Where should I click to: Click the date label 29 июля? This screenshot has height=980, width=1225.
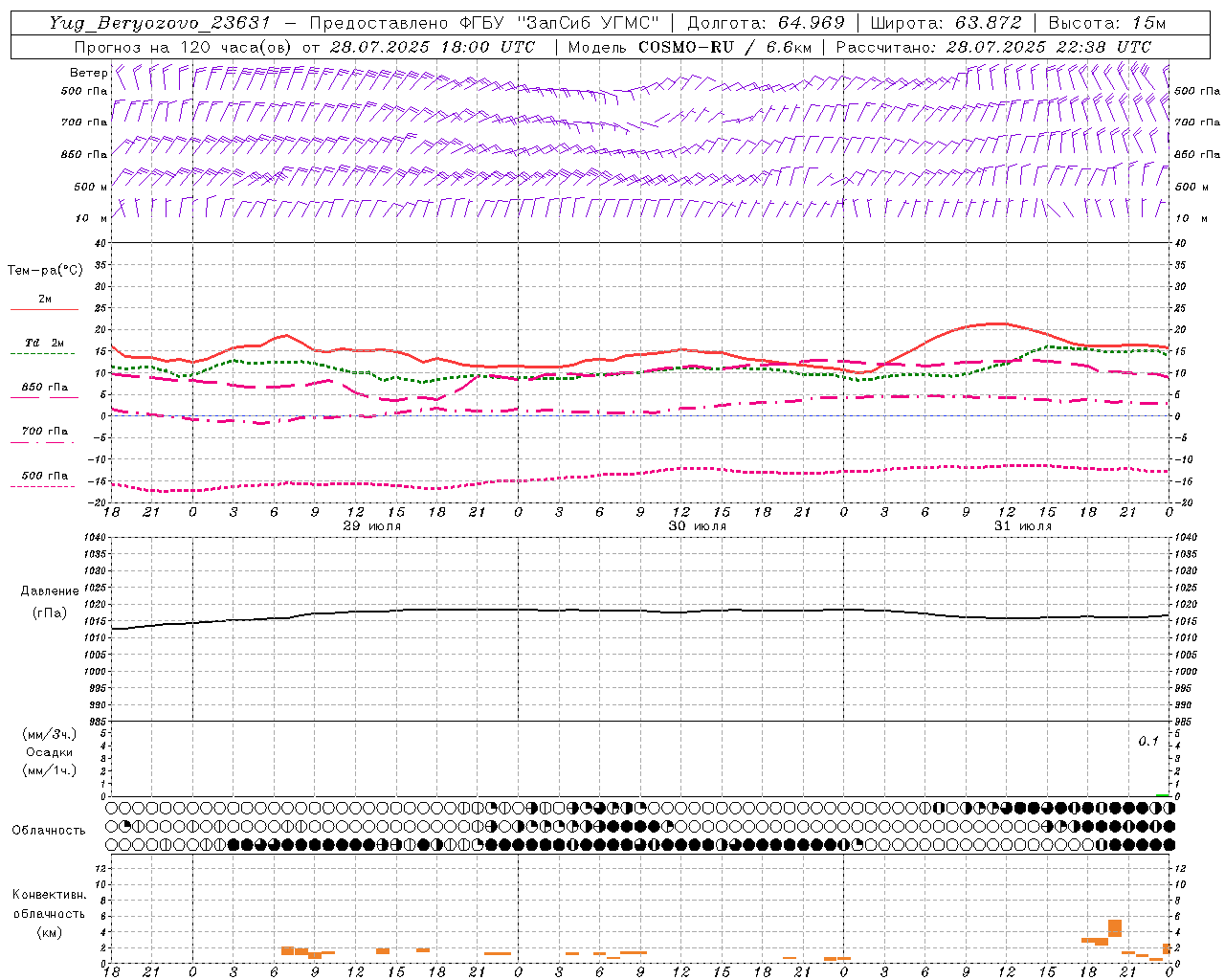click(x=372, y=526)
